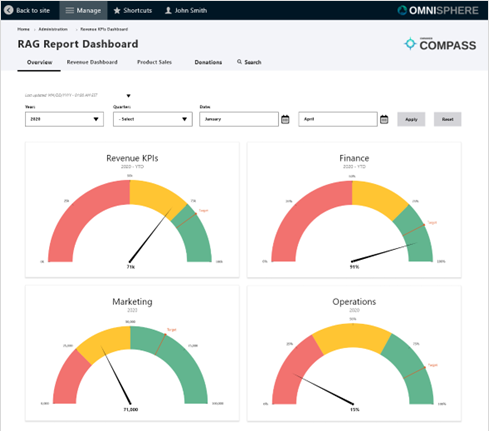This screenshot has width=489, height=431.
Task: Expand the arrow next to Last updated
Action: point(128,96)
